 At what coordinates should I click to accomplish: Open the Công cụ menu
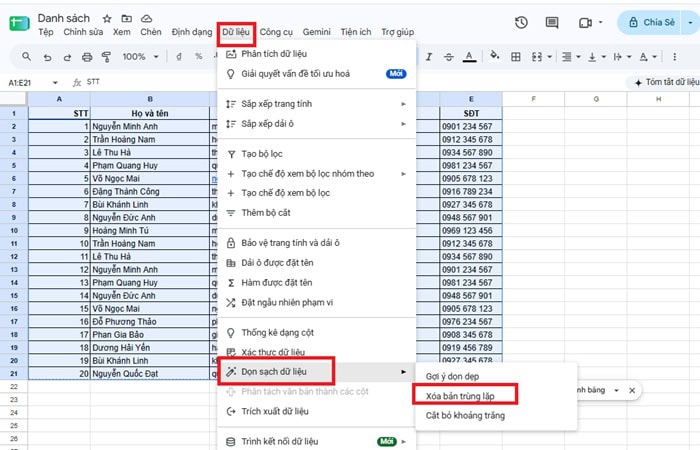pos(276,32)
